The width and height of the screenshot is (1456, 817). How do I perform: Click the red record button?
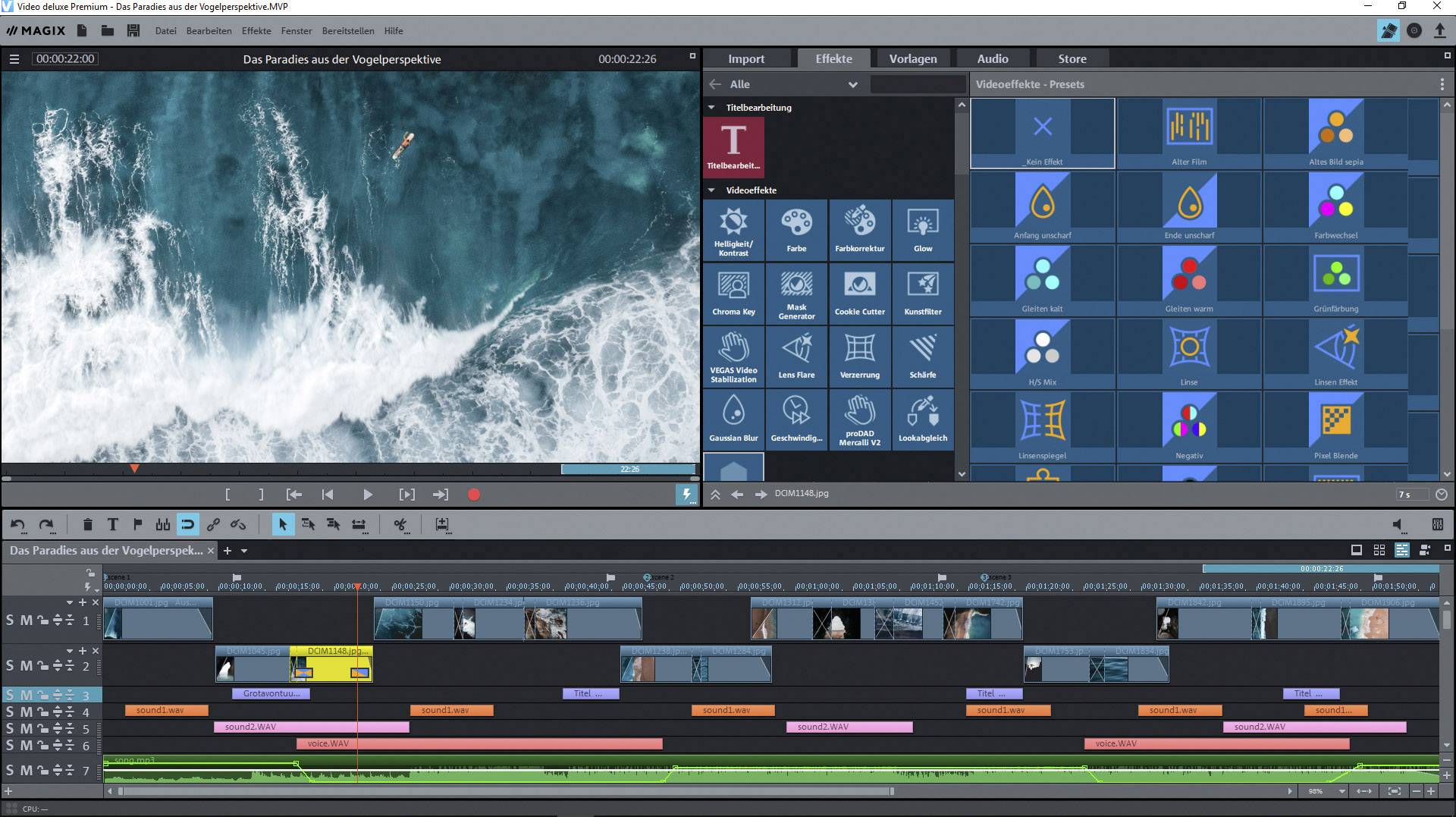(x=474, y=495)
